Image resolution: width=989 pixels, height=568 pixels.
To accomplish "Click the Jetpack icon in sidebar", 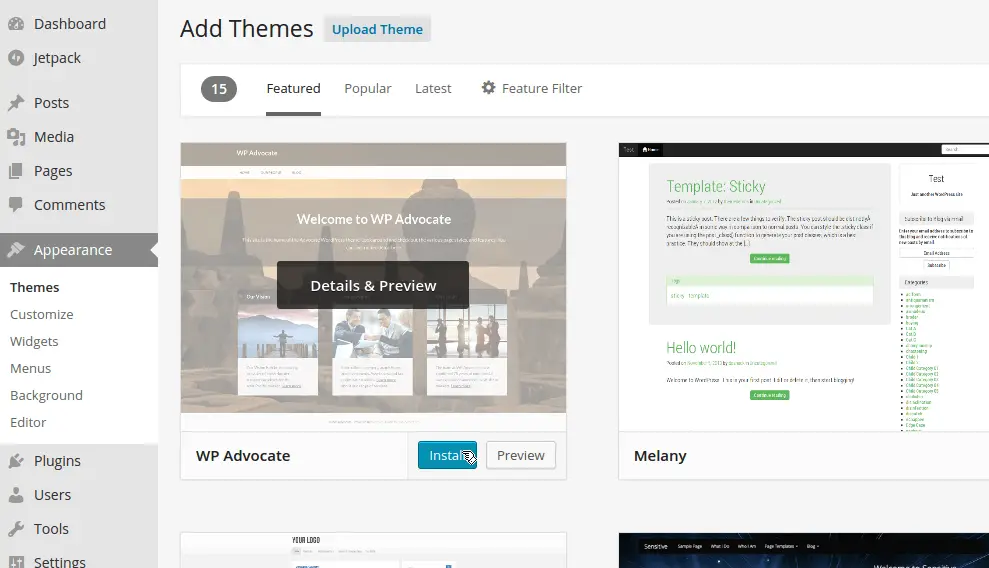I will point(16,58).
